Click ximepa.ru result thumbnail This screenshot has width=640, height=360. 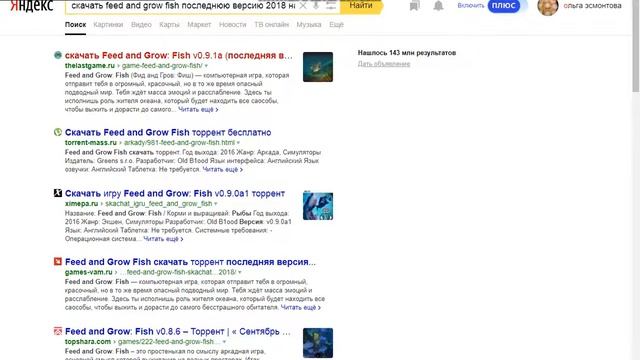(x=318, y=205)
